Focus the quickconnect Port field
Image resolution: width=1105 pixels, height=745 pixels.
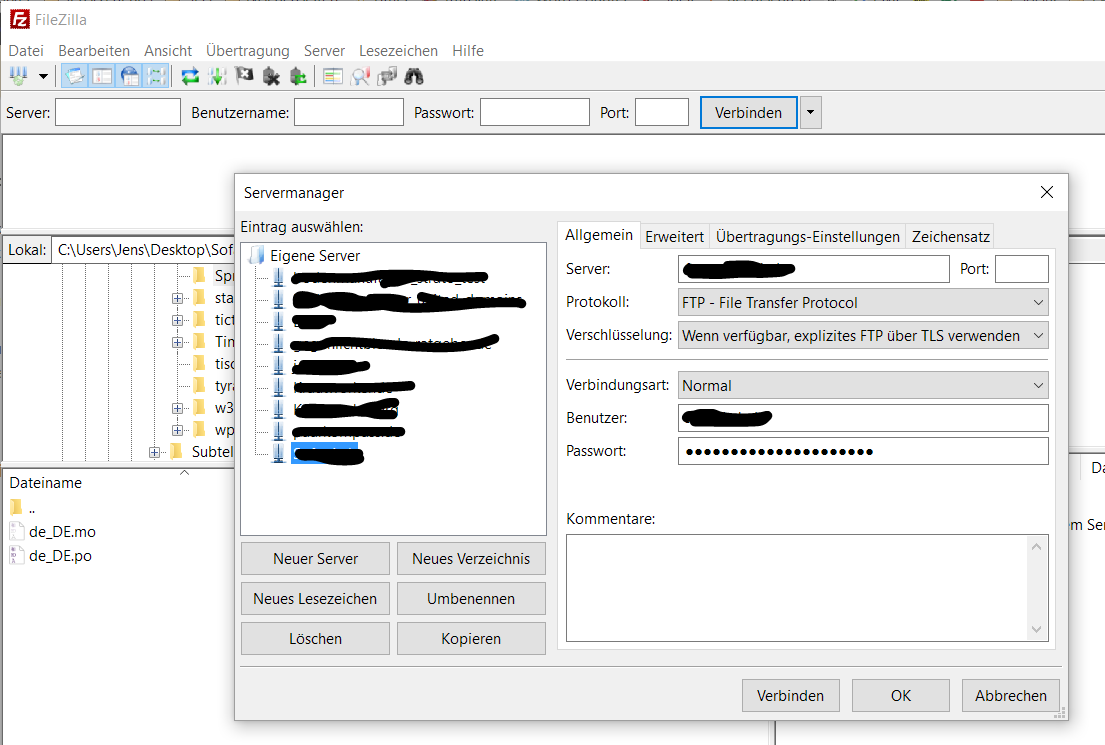662,112
